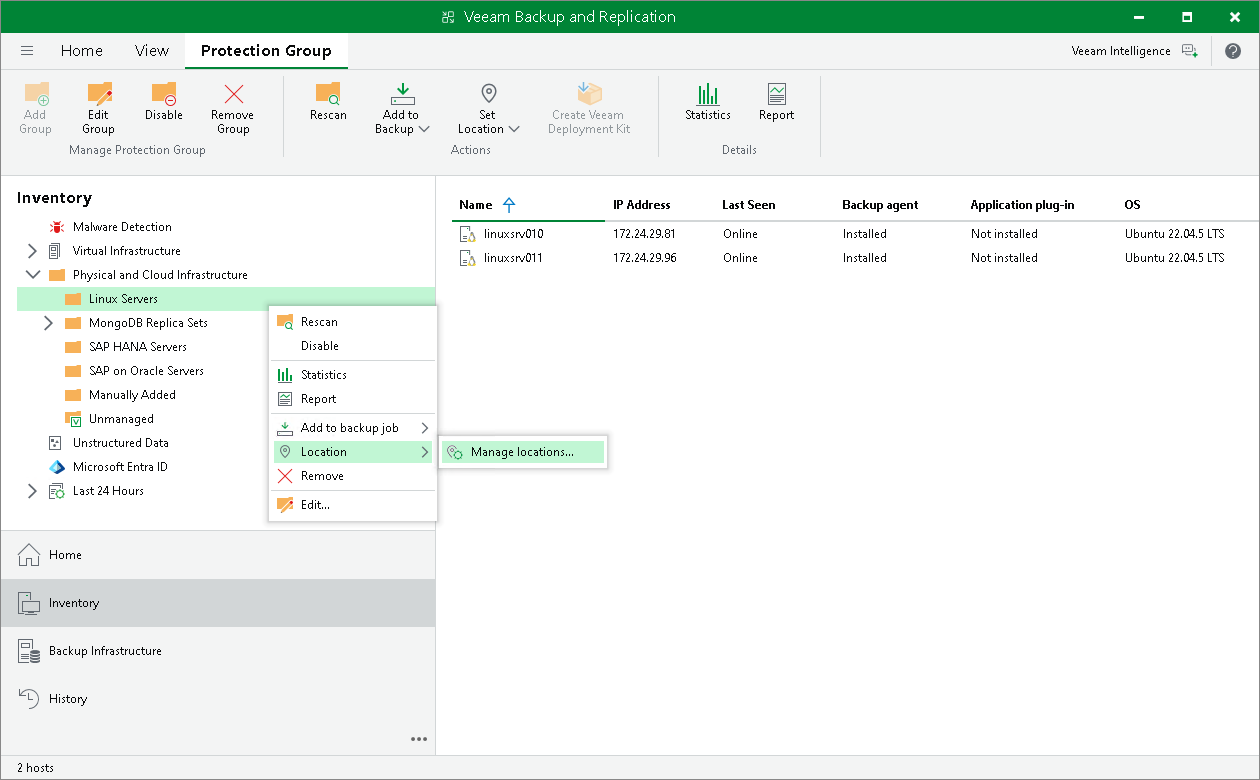This screenshot has width=1260, height=780.
Task: Click Malware Detection bug icon
Action: tap(56, 227)
